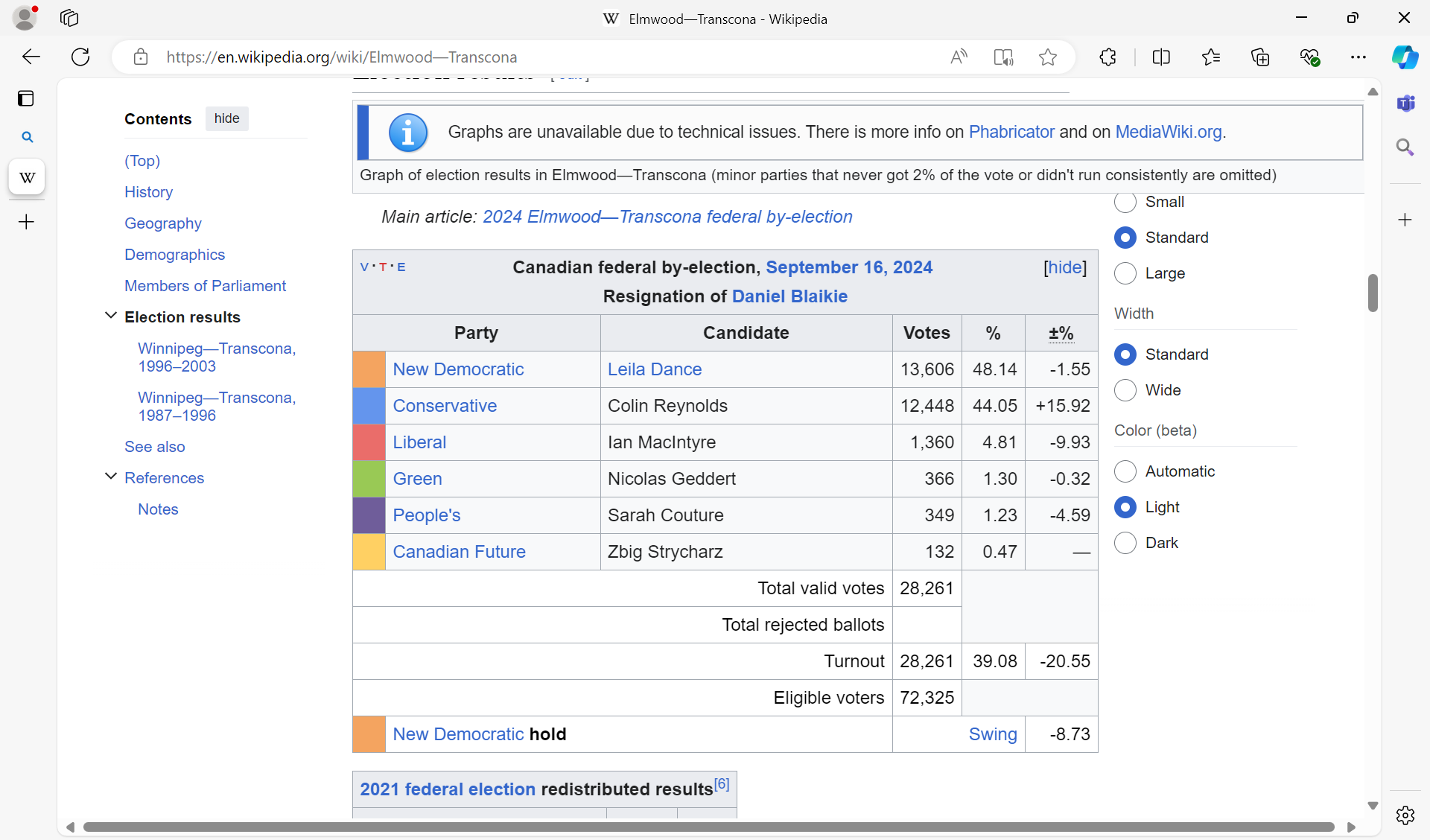Collapse the Election results section in contents

click(x=111, y=316)
